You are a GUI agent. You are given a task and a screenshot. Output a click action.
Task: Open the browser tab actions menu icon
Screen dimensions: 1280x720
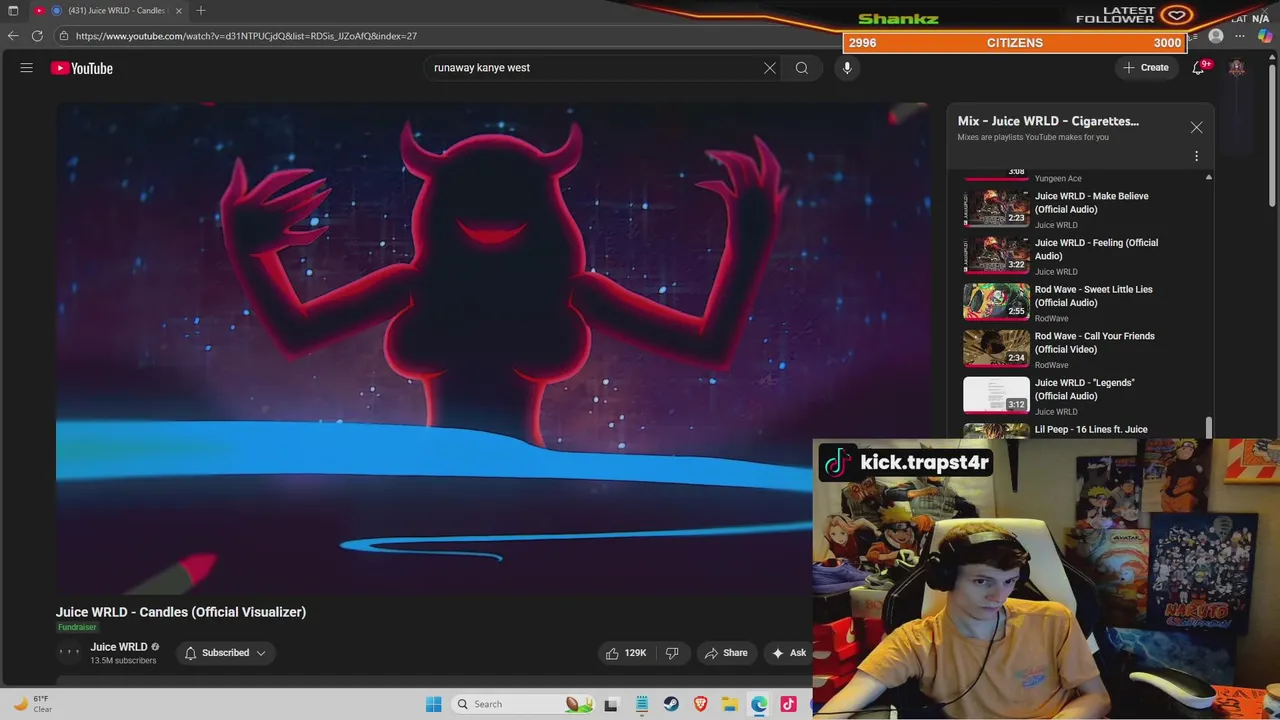tap(13, 10)
